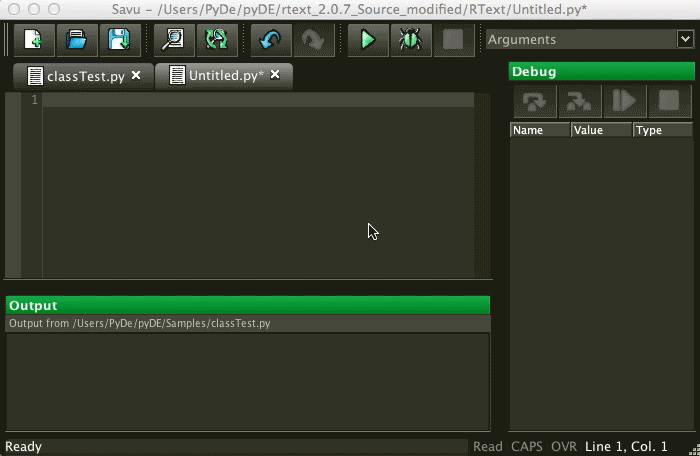This screenshot has height=456, width=700.
Task: Close the classTest.py tab
Action: click(136, 76)
